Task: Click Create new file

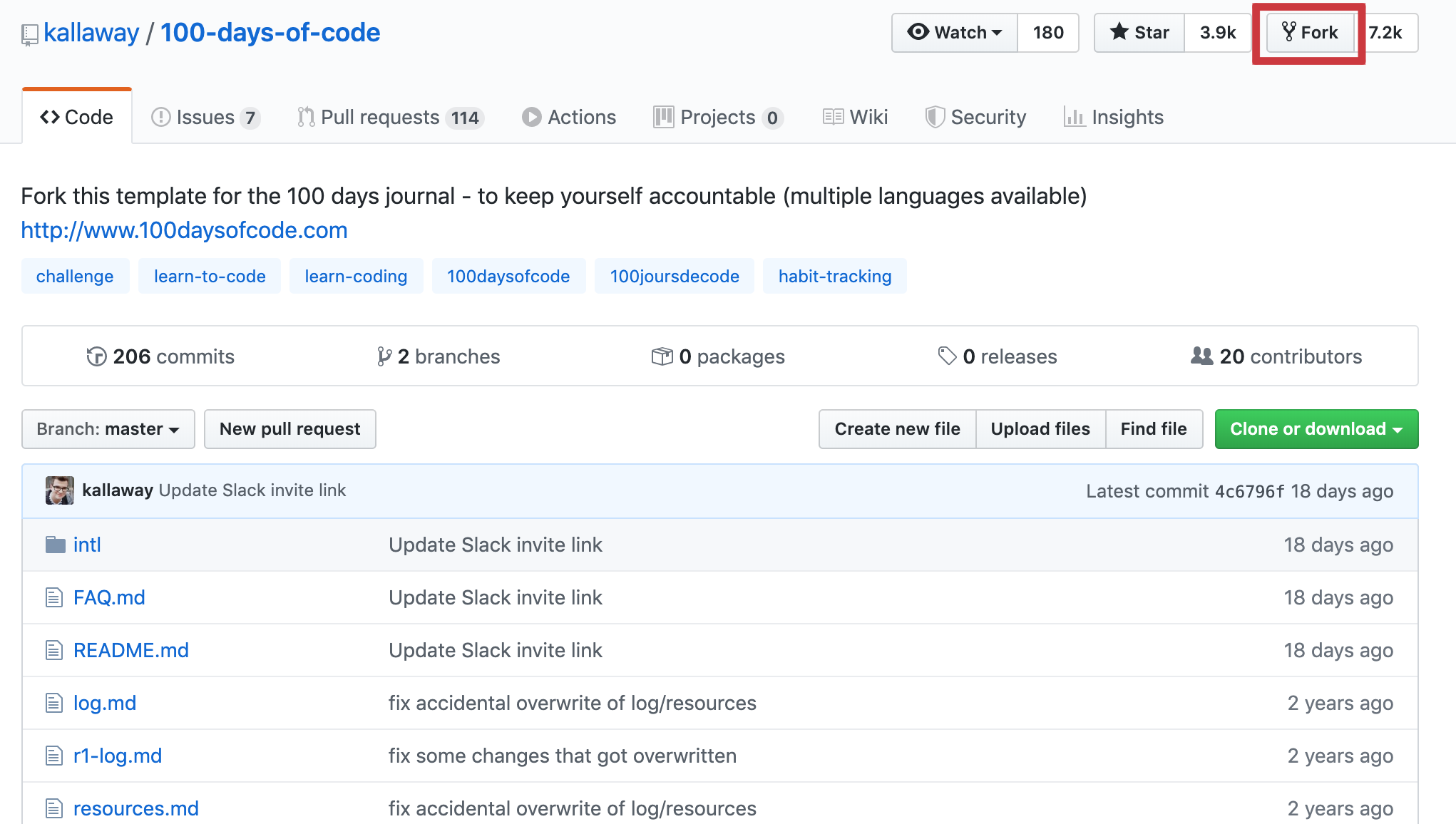Action: point(898,429)
